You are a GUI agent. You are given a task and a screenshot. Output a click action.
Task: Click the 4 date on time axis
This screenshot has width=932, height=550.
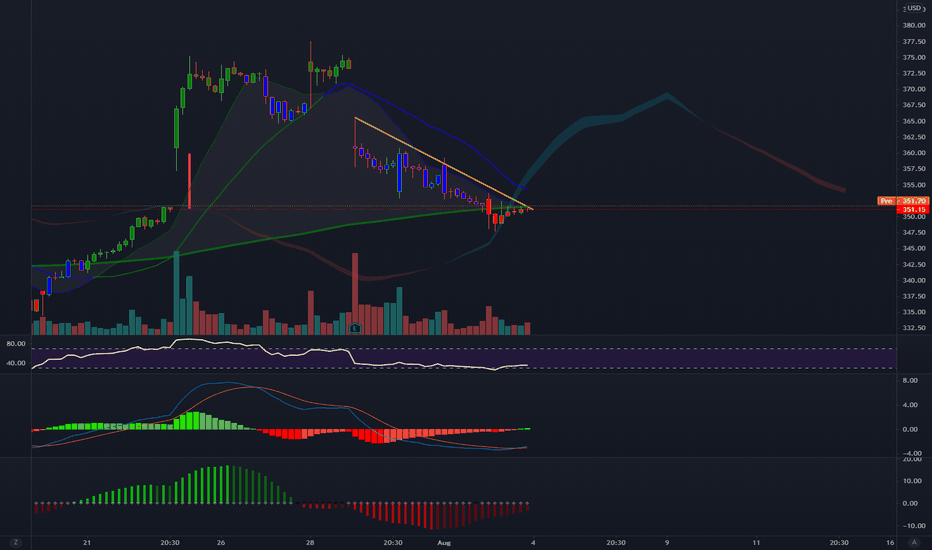pyautogui.click(x=533, y=542)
